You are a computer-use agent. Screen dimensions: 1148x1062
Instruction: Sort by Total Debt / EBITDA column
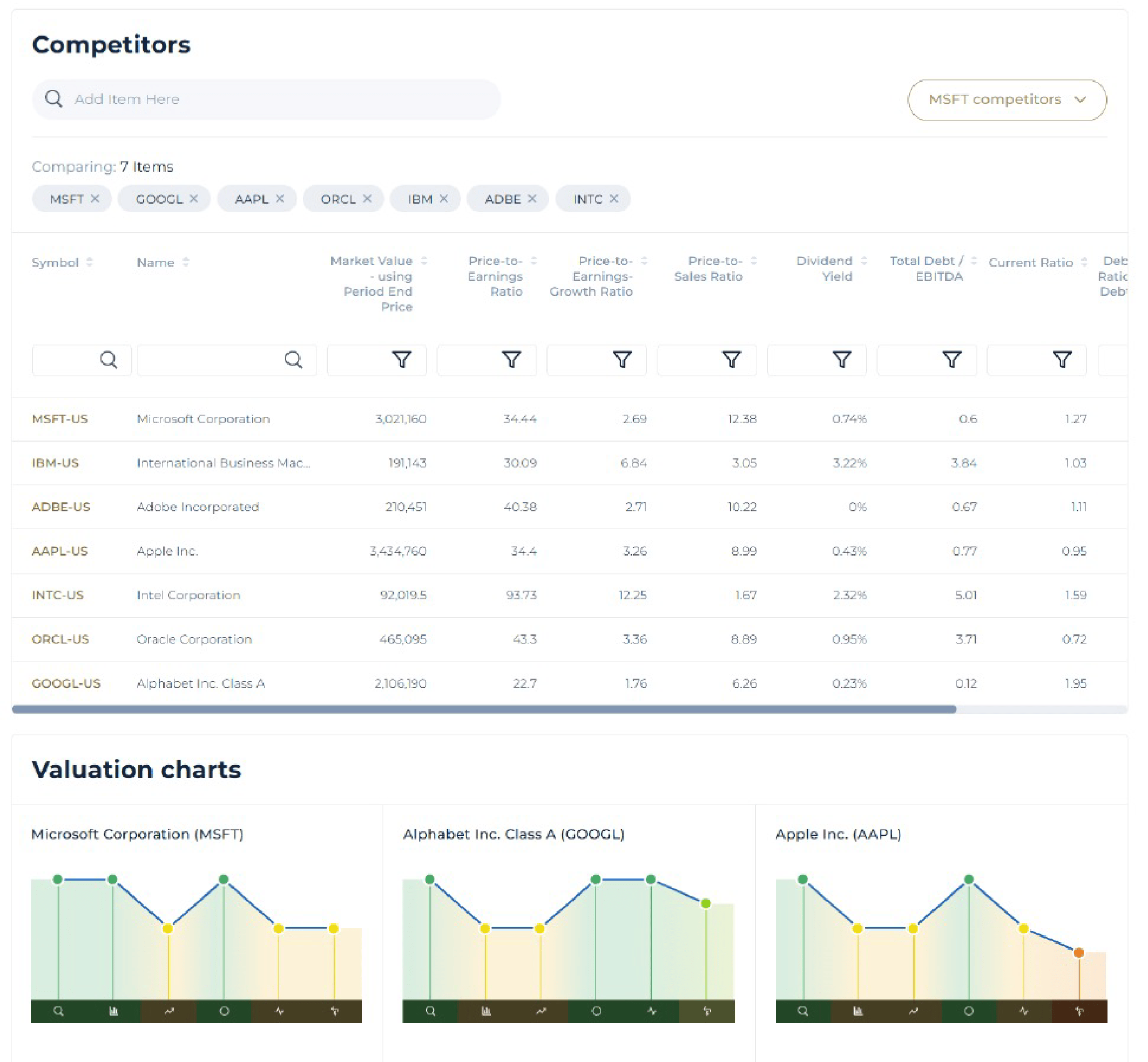974,260
